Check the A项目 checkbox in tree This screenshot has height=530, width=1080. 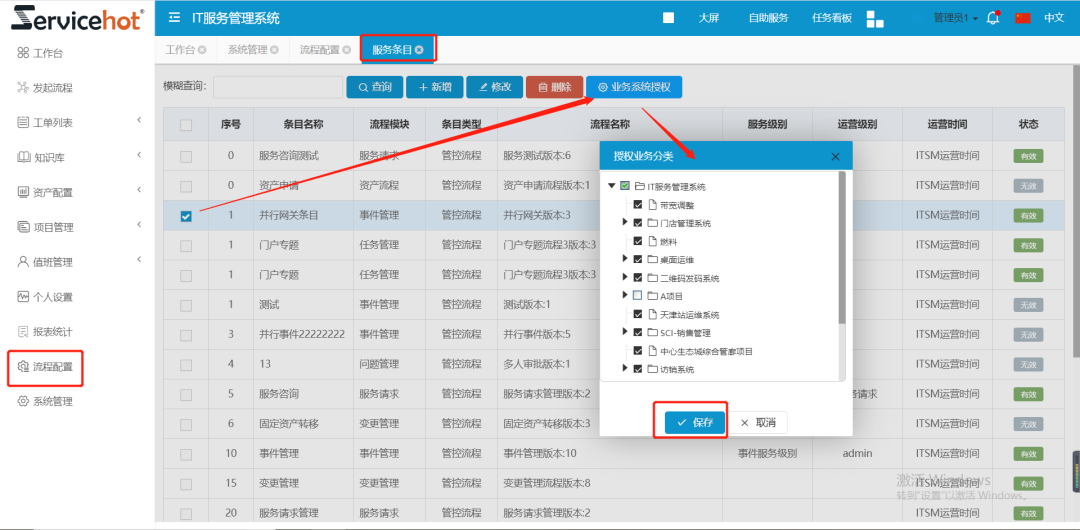pos(637,295)
